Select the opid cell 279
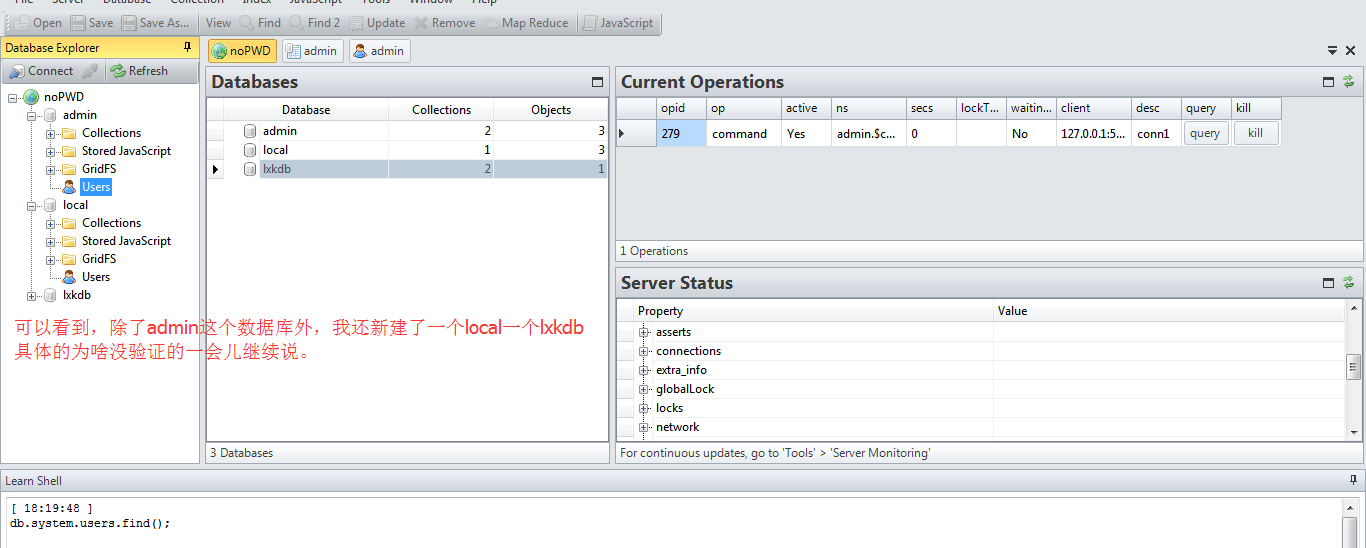Viewport: 1366px width, 548px height. pos(681,133)
